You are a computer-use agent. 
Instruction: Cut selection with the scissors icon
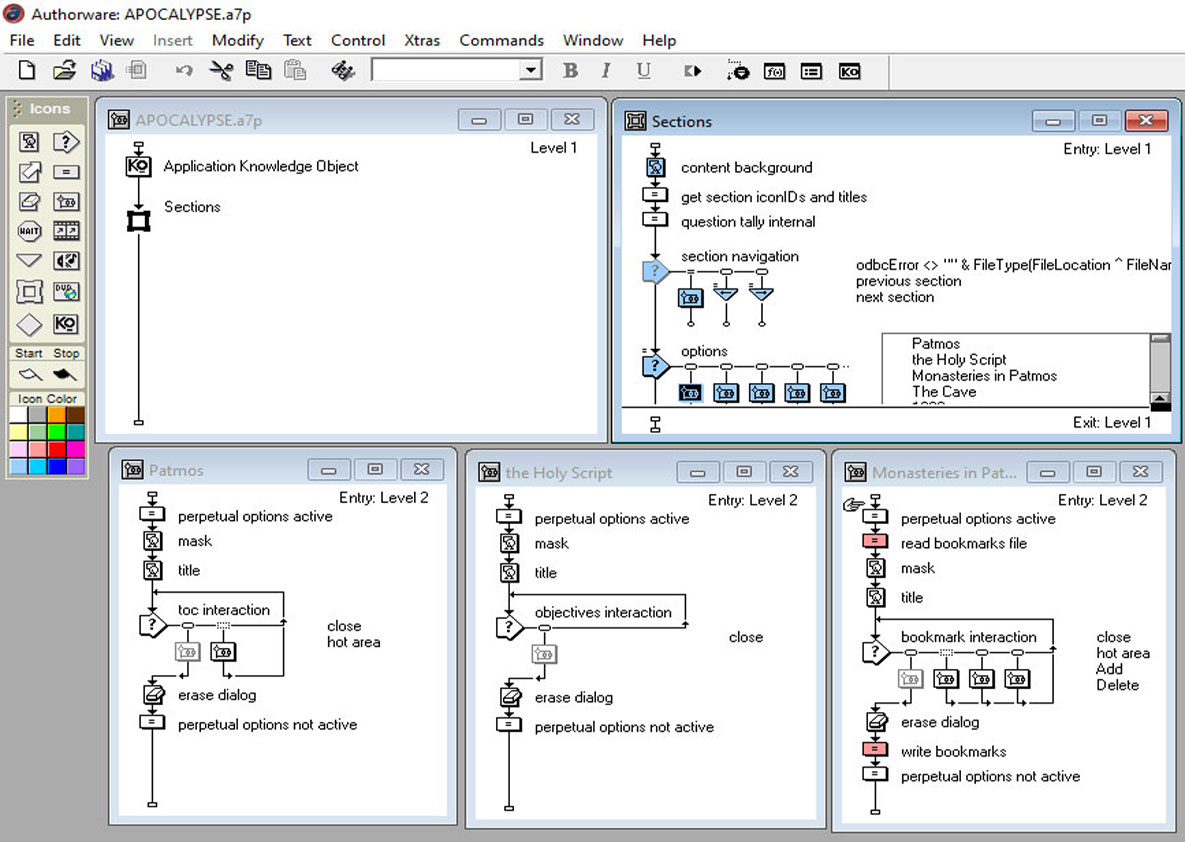[x=221, y=71]
